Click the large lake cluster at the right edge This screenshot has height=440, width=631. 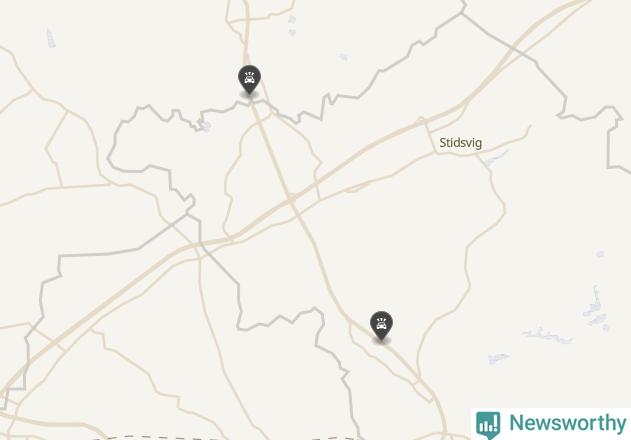(x=595, y=308)
